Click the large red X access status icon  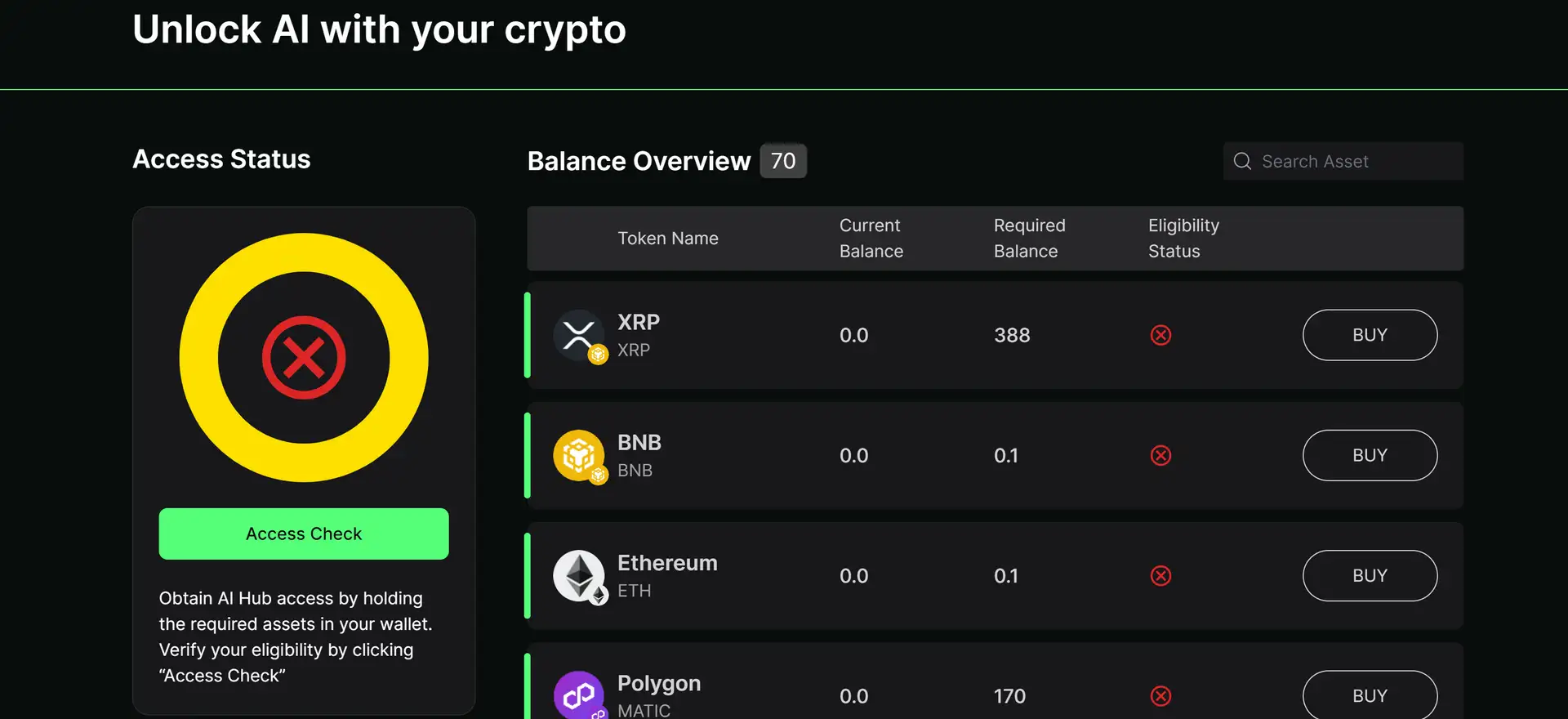click(x=304, y=358)
